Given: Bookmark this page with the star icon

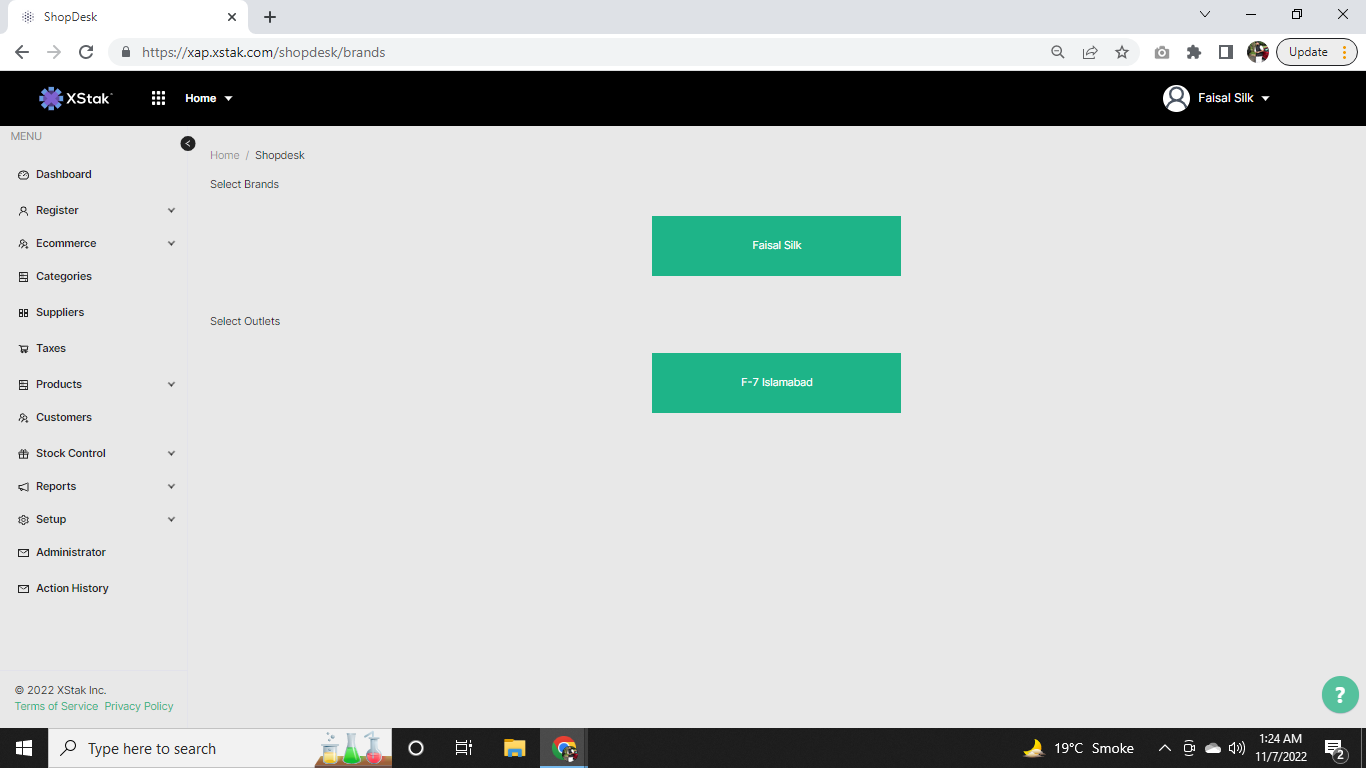Looking at the screenshot, I should coord(1122,52).
